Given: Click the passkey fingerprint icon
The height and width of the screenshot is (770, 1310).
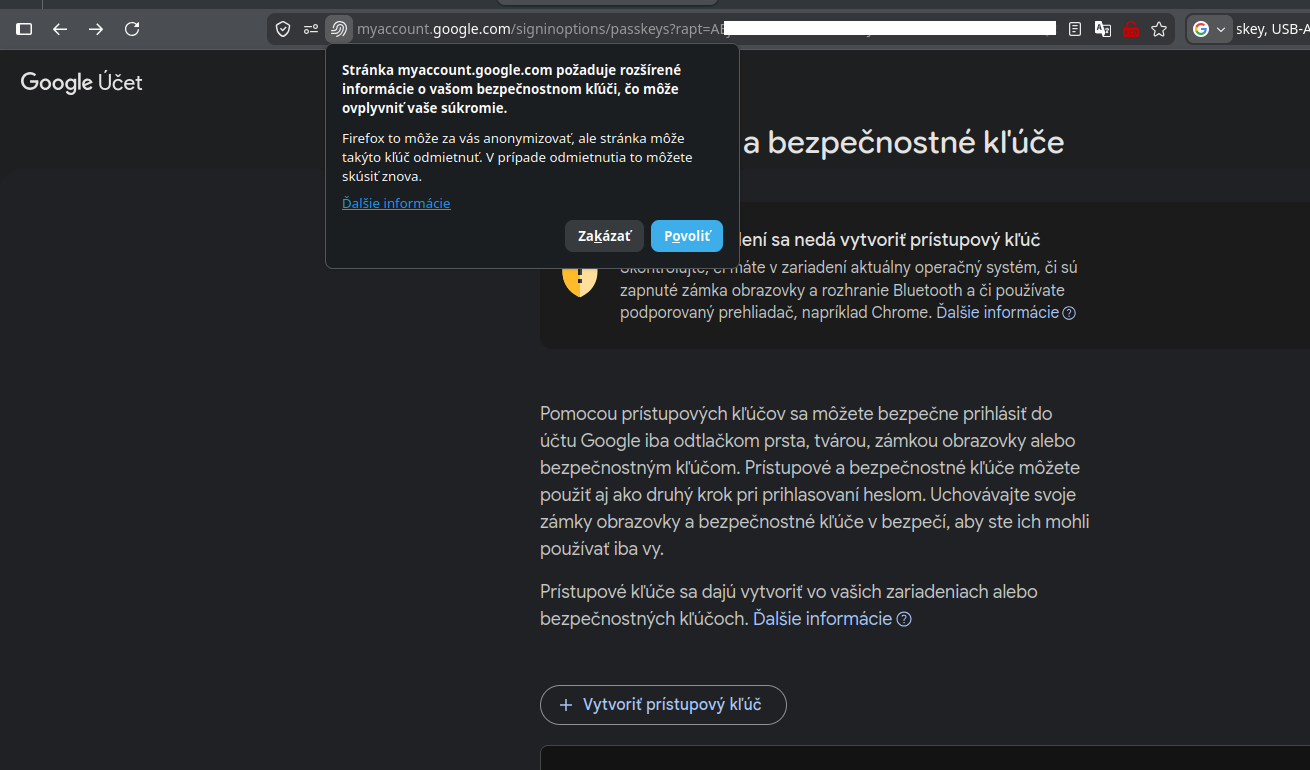Looking at the screenshot, I should tap(339, 29).
